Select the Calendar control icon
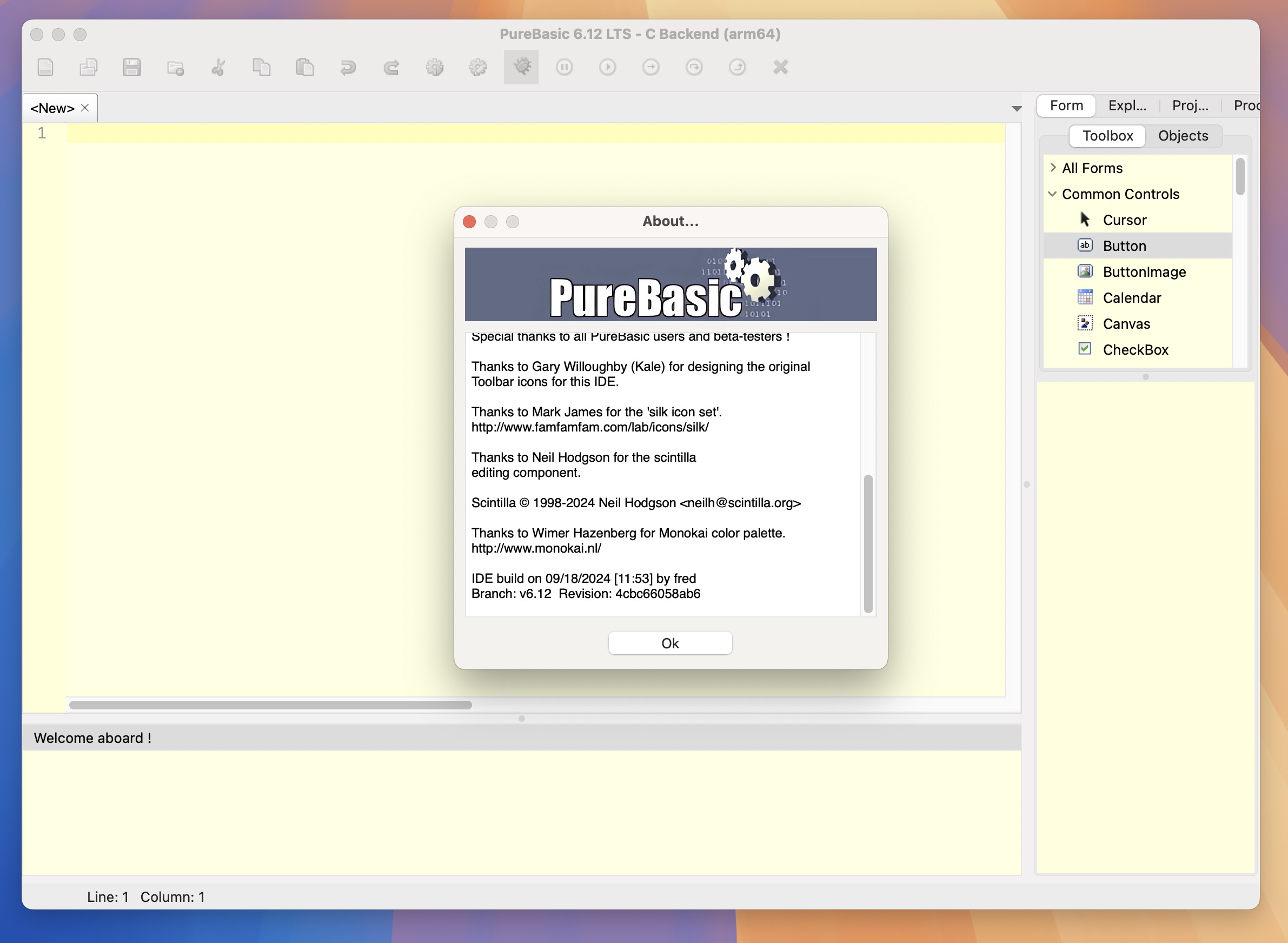The height and width of the screenshot is (943, 1288). tap(1085, 297)
